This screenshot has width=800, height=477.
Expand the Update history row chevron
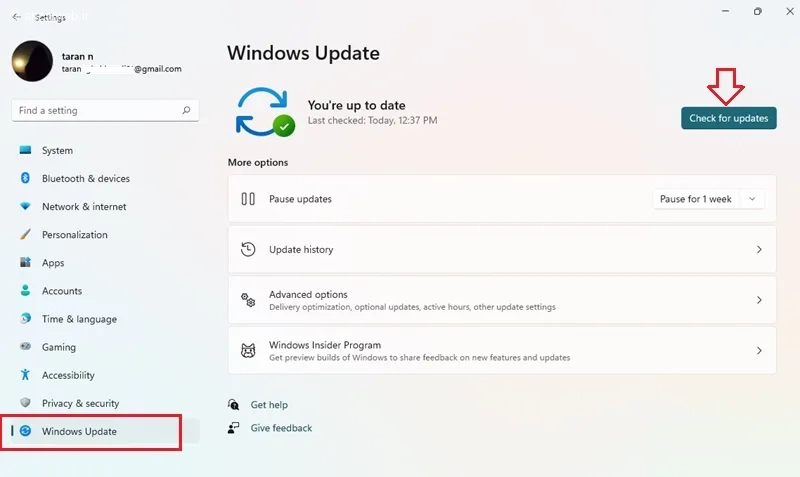(759, 250)
